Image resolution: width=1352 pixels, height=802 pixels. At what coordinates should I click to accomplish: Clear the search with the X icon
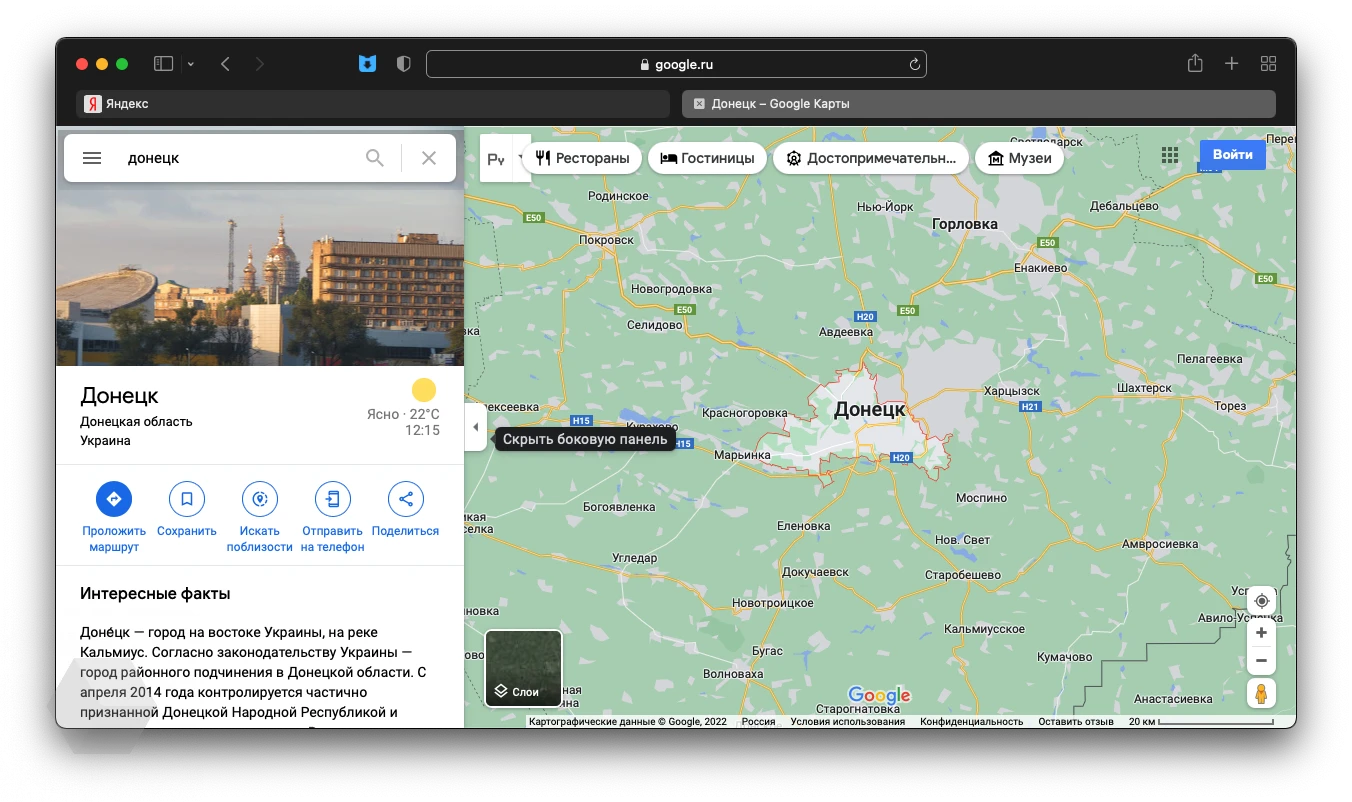tap(429, 158)
